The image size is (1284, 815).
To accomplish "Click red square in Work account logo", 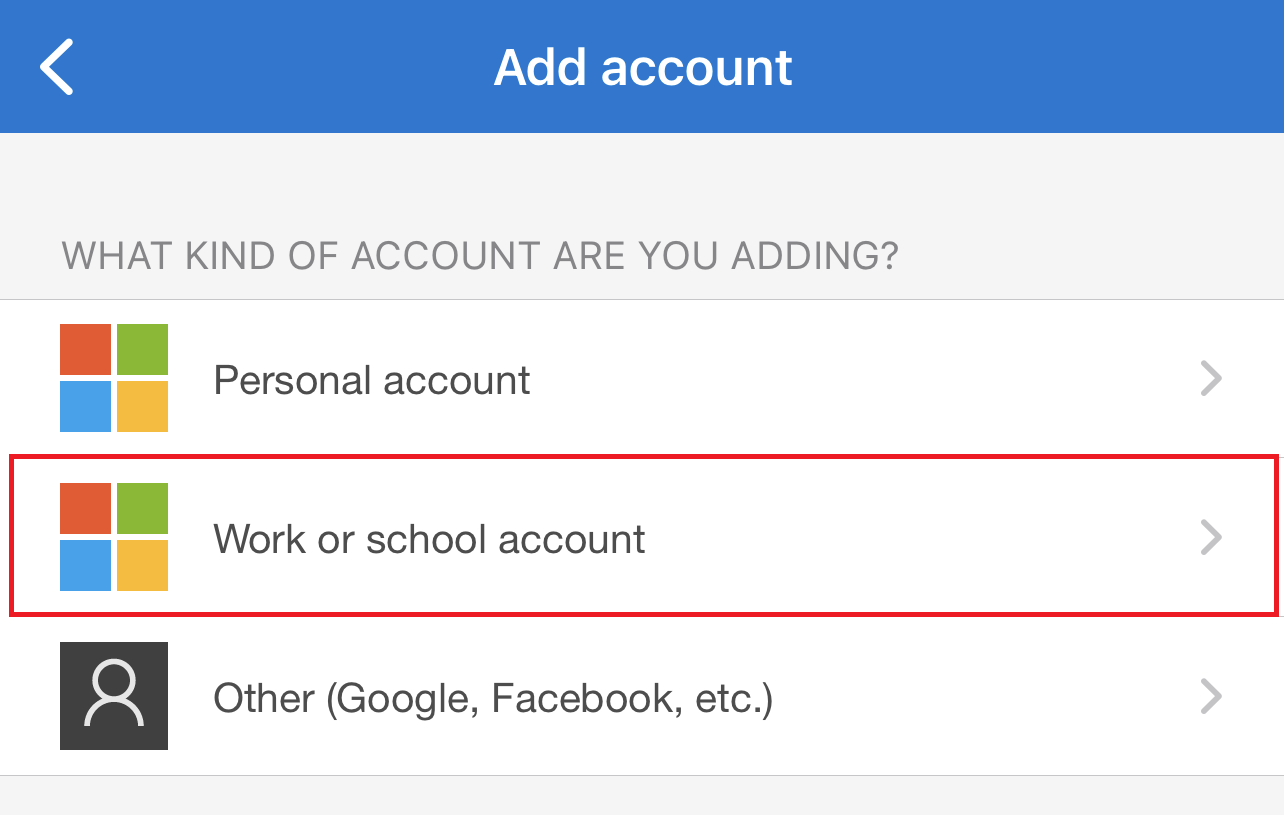I will [x=86, y=509].
